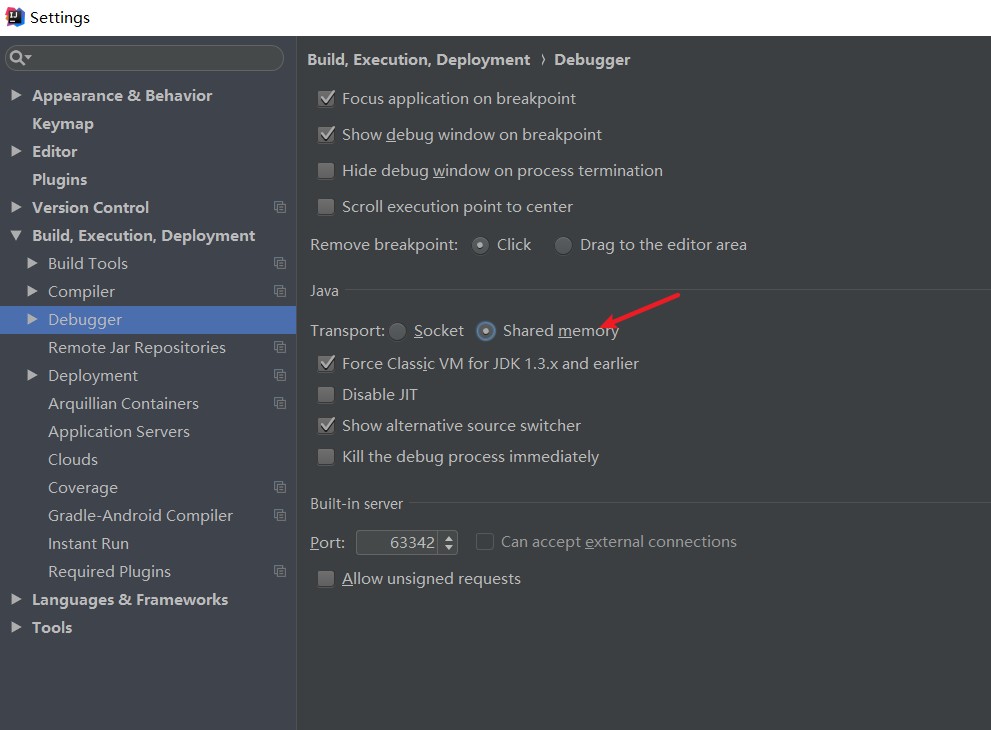Viewport: 991px width, 730px height.
Task: Click project-level icon beside Remote Jar Repositories
Action: click(280, 347)
